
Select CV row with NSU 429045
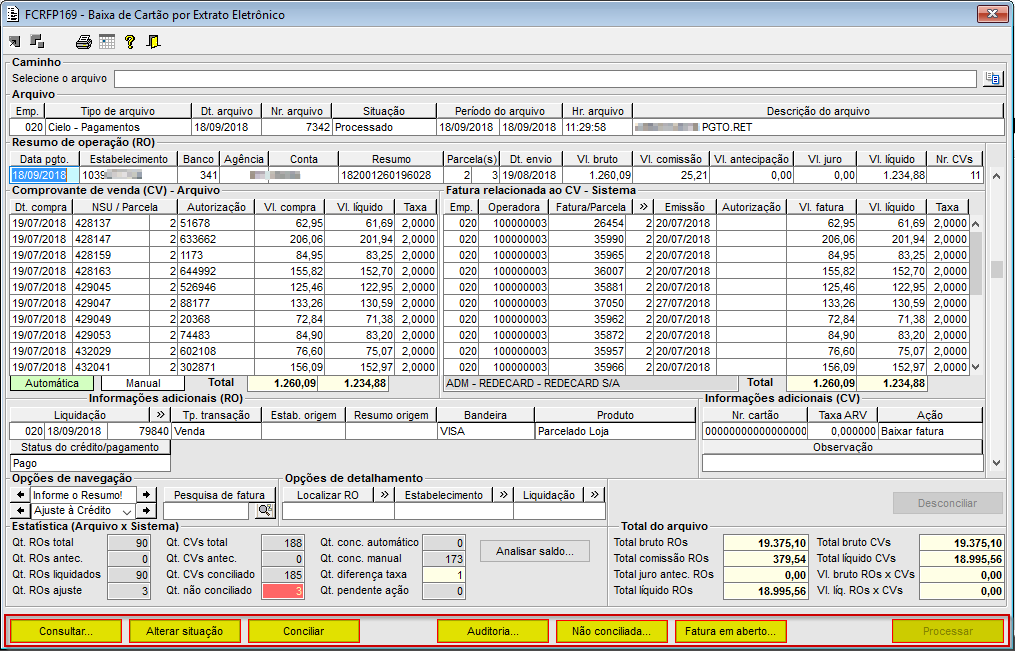[223, 287]
